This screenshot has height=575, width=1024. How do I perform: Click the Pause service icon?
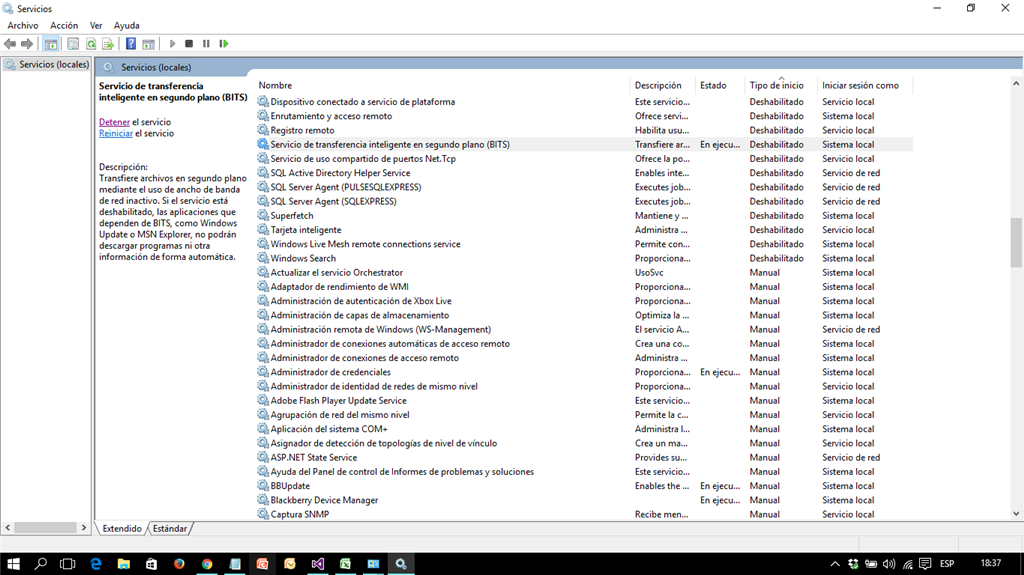206,44
